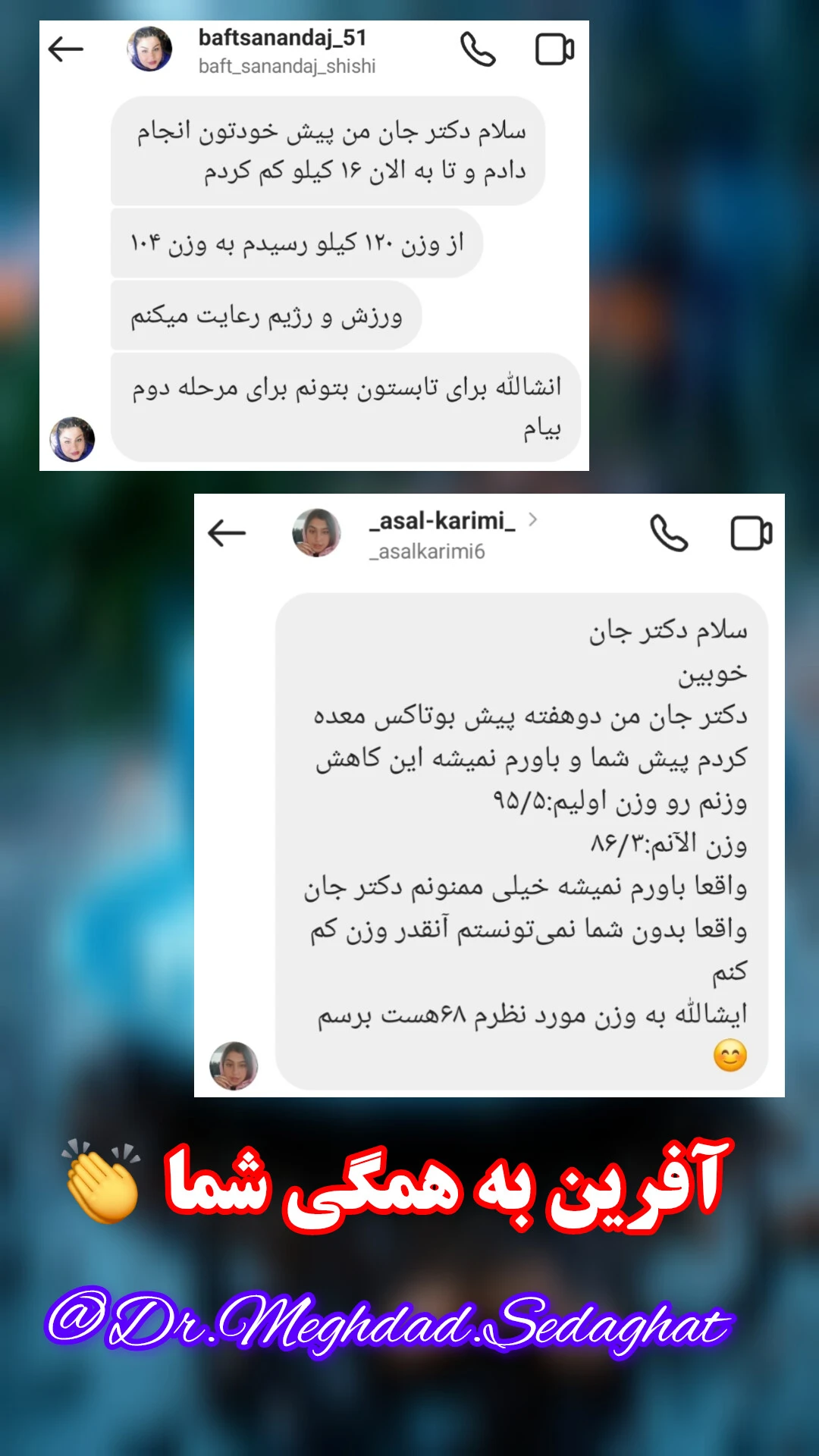Image resolution: width=819 pixels, height=1456 pixels.
Task: Select message about losing 16 kilos
Action: click(328, 151)
